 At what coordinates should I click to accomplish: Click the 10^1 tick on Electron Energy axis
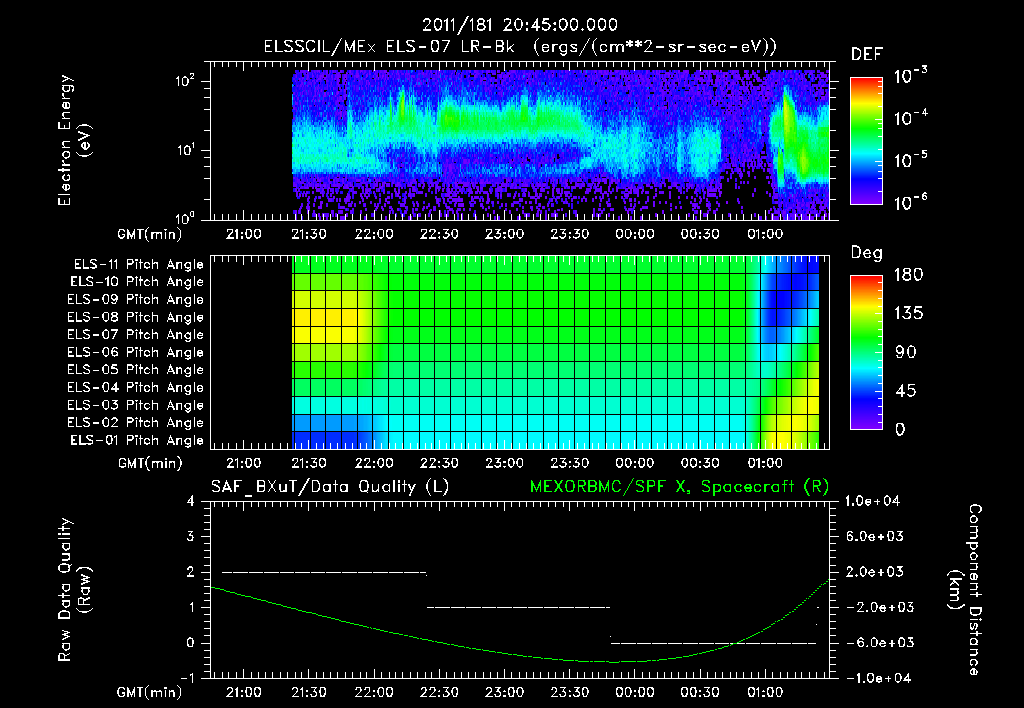pos(185,150)
